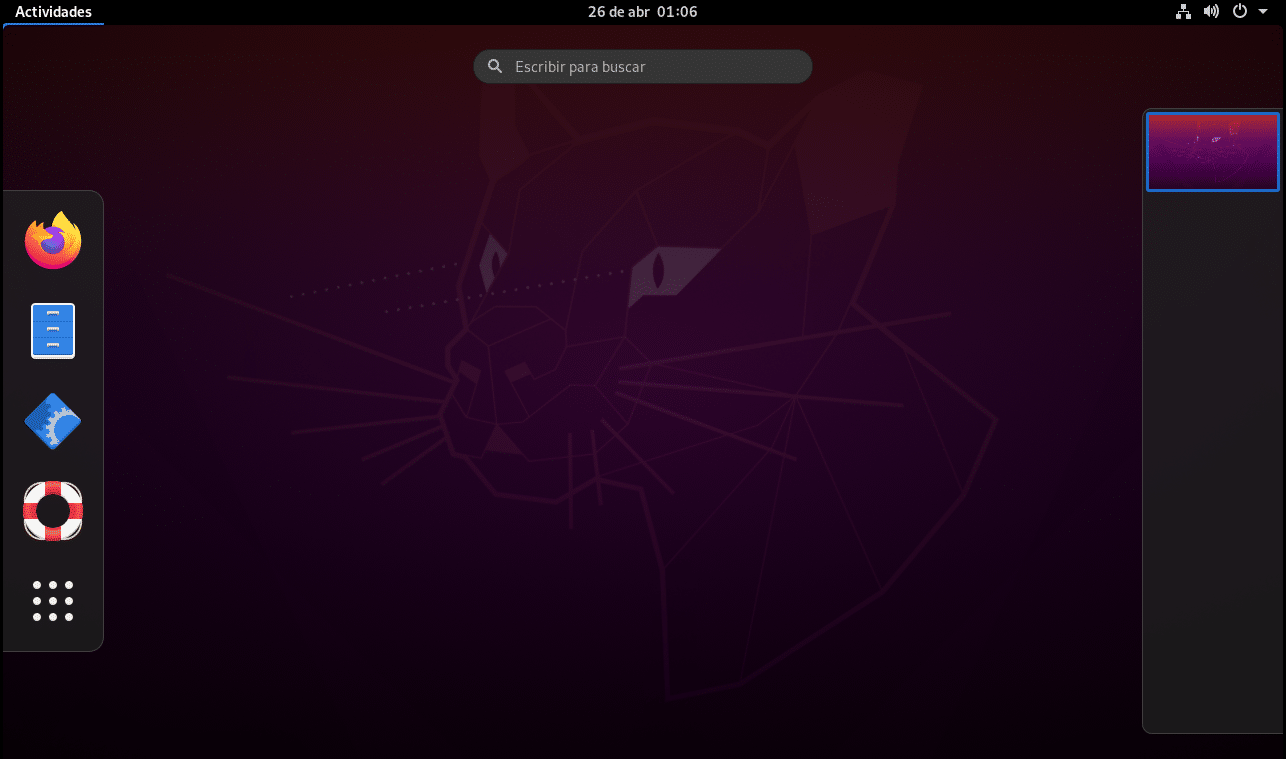The height and width of the screenshot is (759, 1286).
Task: Mute system audio via the speaker icon
Action: tap(1211, 12)
